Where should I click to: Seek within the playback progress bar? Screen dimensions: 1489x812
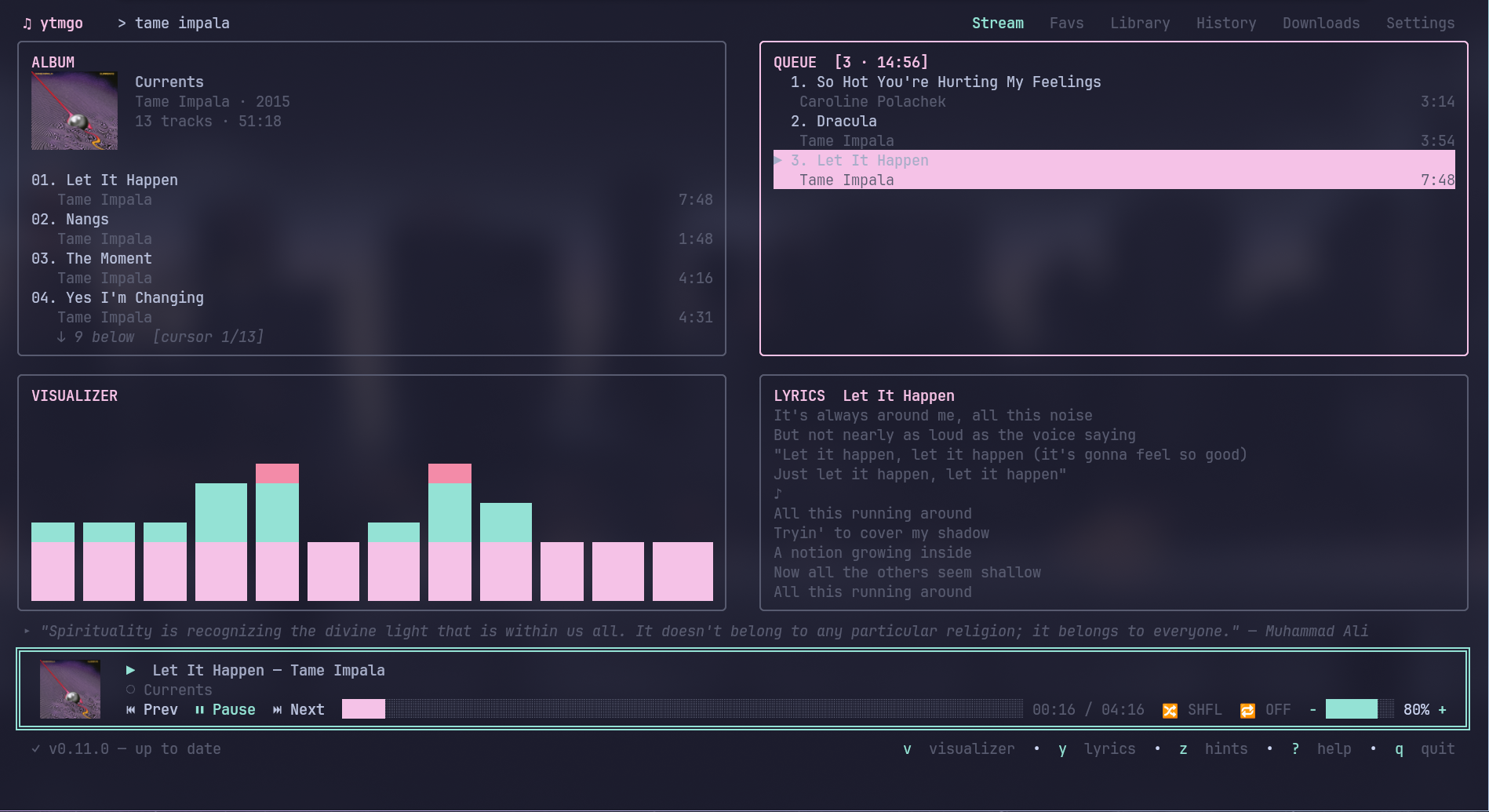point(683,709)
